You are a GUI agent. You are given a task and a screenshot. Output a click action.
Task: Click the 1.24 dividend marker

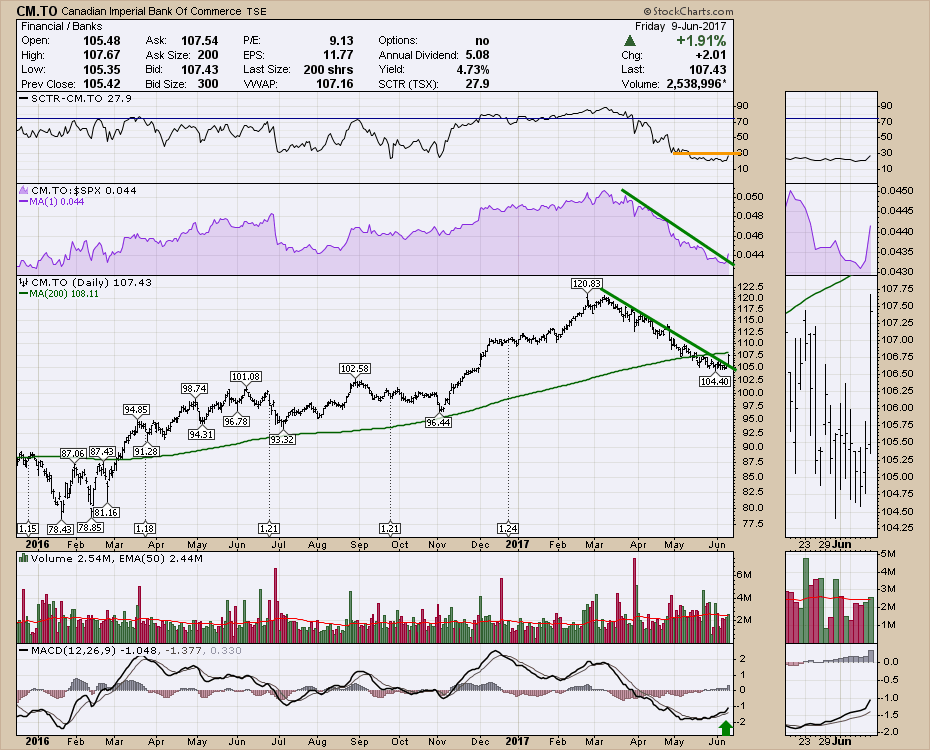click(x=508, y=528)
